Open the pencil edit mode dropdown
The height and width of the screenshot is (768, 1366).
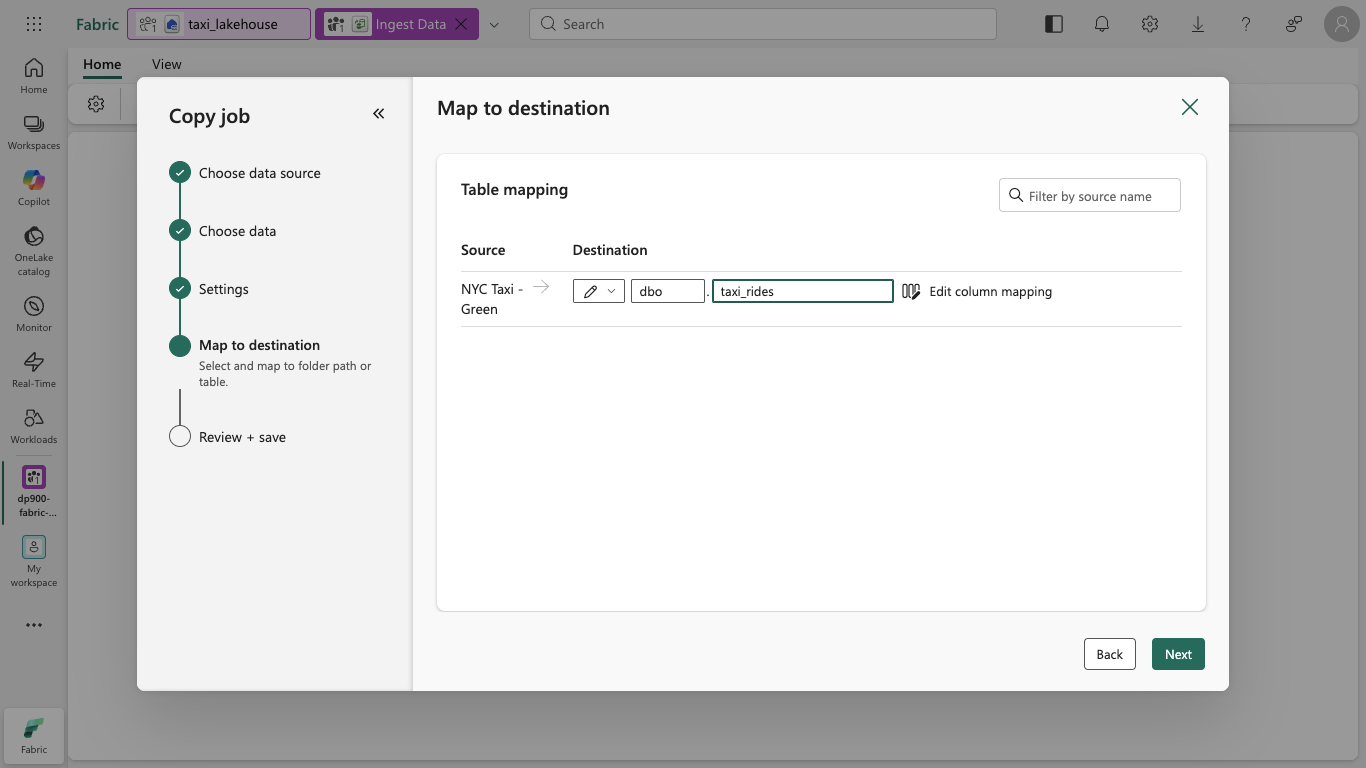pyautogui.click(x=599, y=291)
